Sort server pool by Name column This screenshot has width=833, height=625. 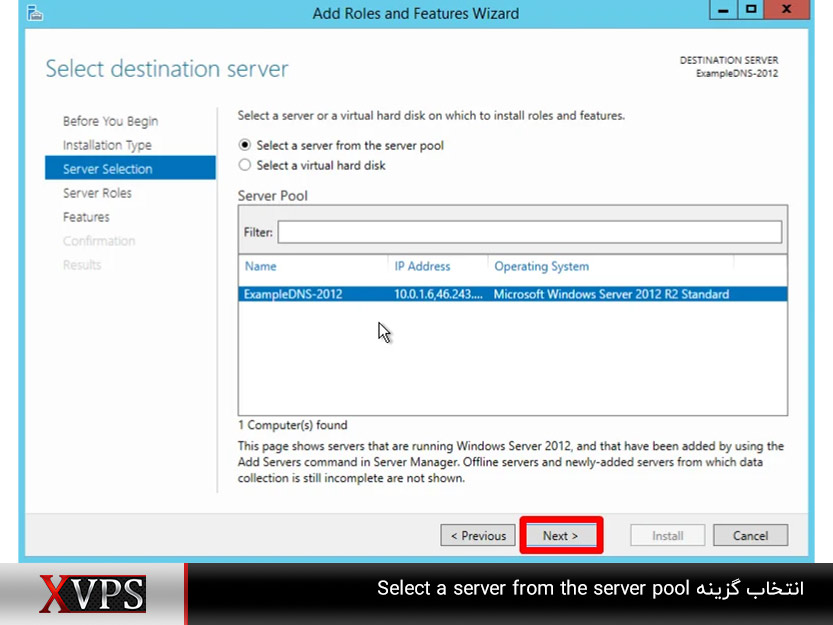click(x=260, y=266)
